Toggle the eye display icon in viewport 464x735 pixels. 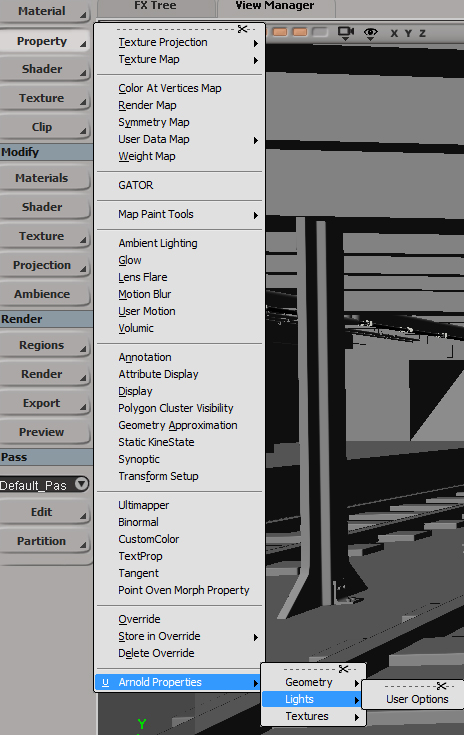click(x=371, y=33)
